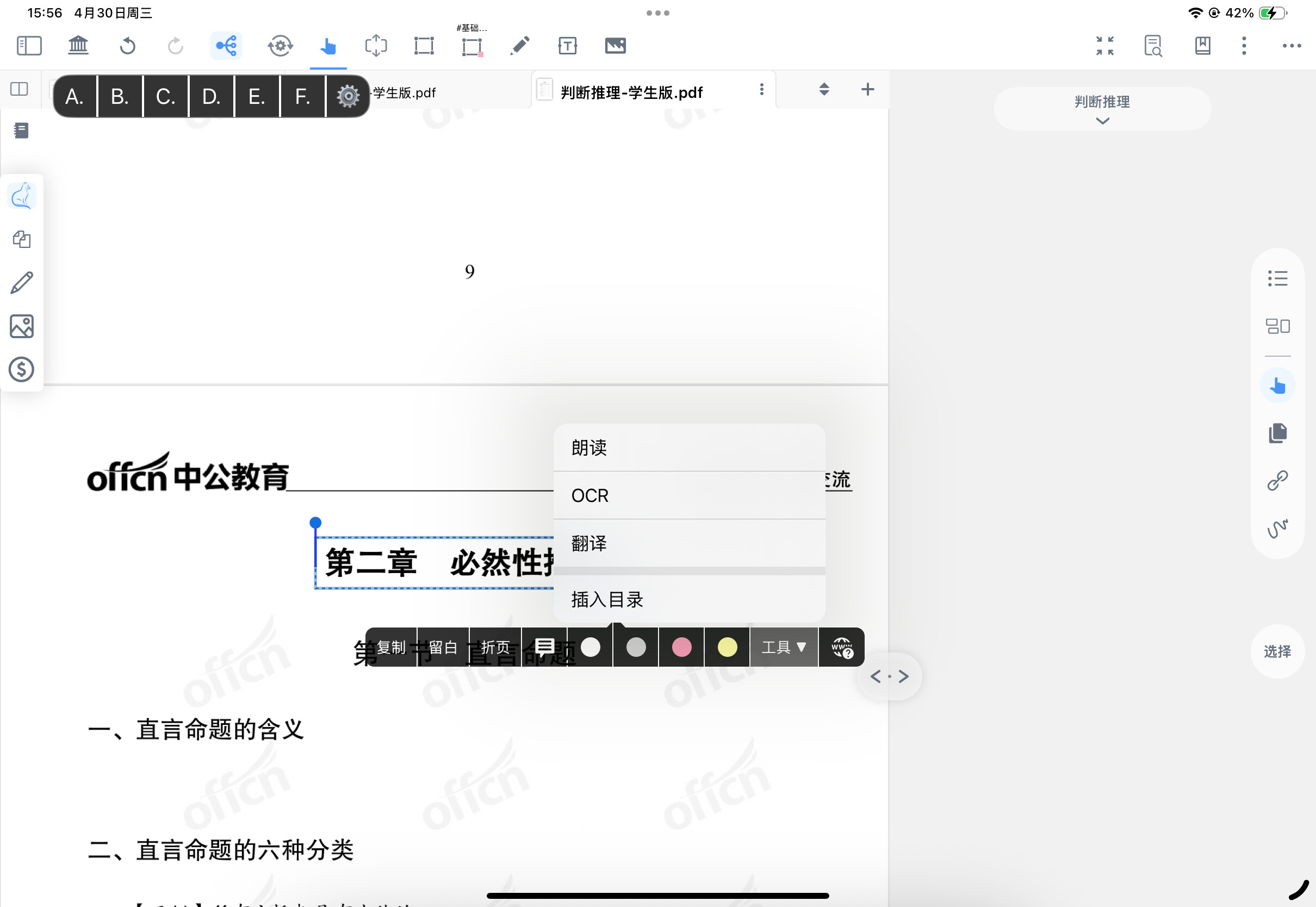
Task: Tap the 选择 button on right
Action: point(1277,651)
